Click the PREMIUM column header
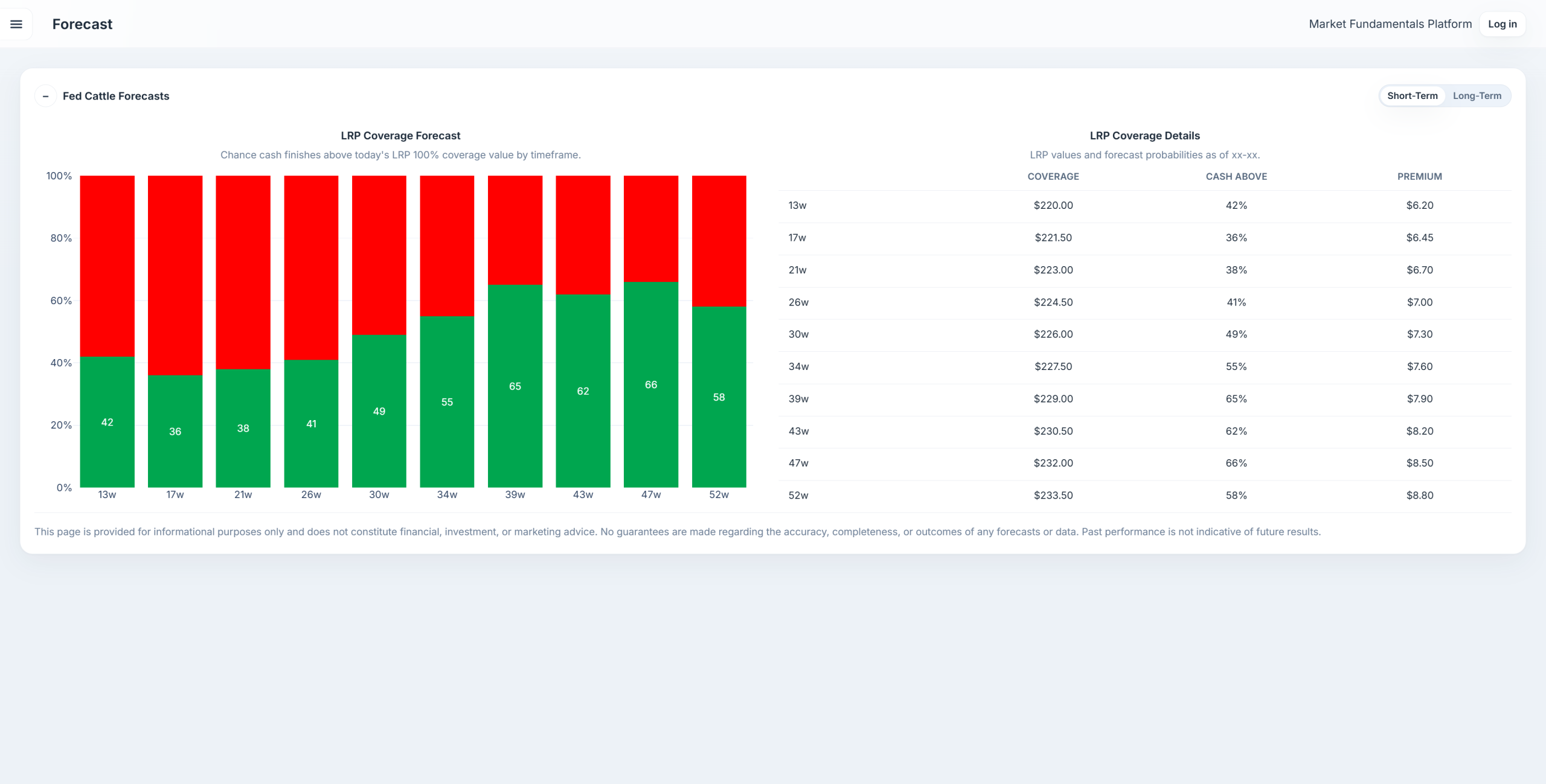 [x=1419, y=176]
